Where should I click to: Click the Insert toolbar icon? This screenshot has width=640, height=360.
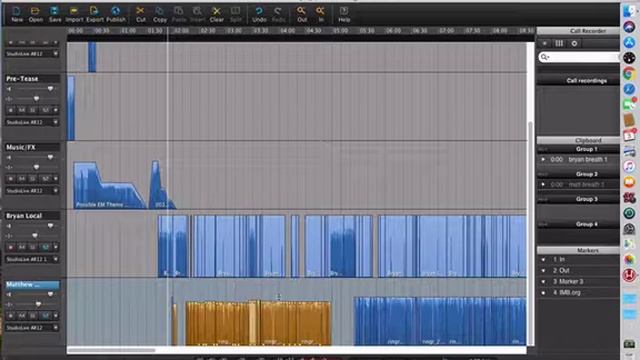point(197,11)
